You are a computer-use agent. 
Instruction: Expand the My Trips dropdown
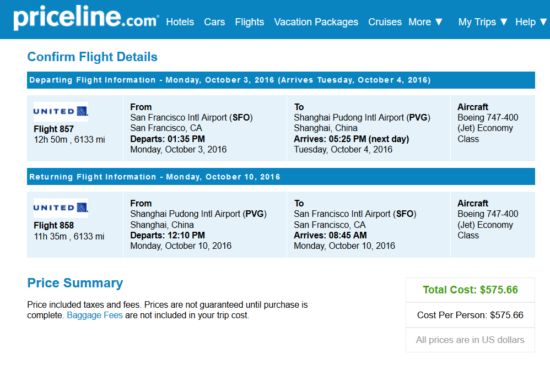pyautogui.click(x=483, y=22)
